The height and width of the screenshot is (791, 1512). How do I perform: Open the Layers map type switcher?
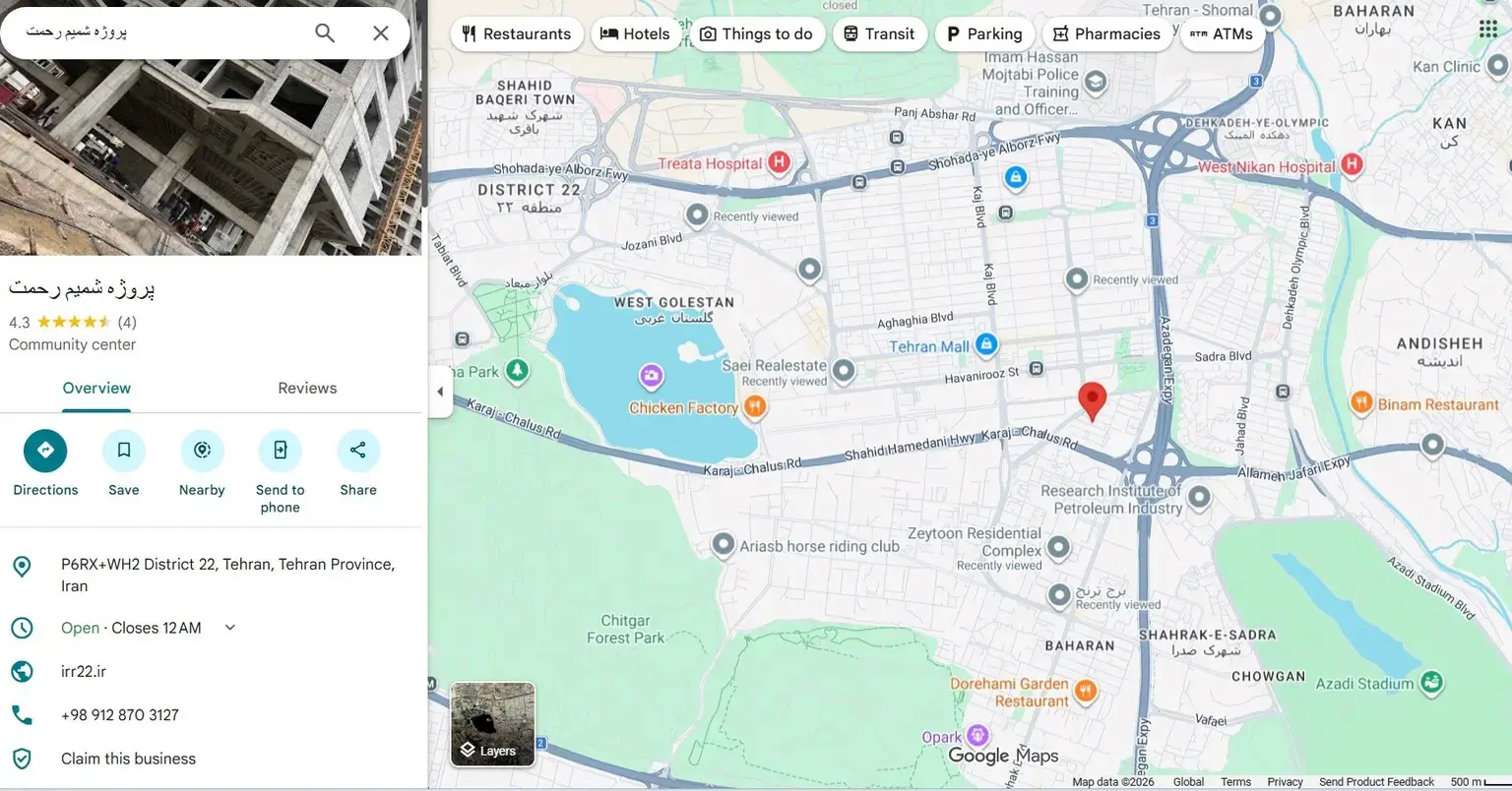pyautogui.click(x=493, y=724)
